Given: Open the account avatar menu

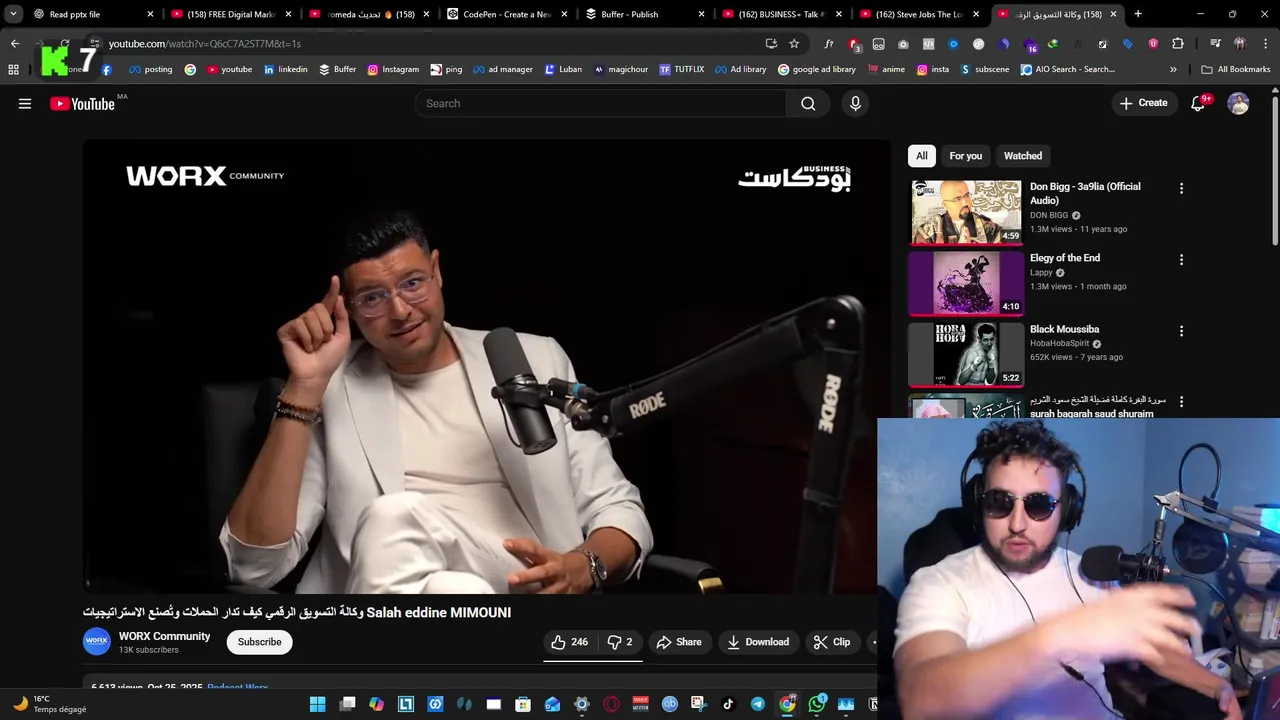Looking at the screenshot, I should (x=1238, y=103).
